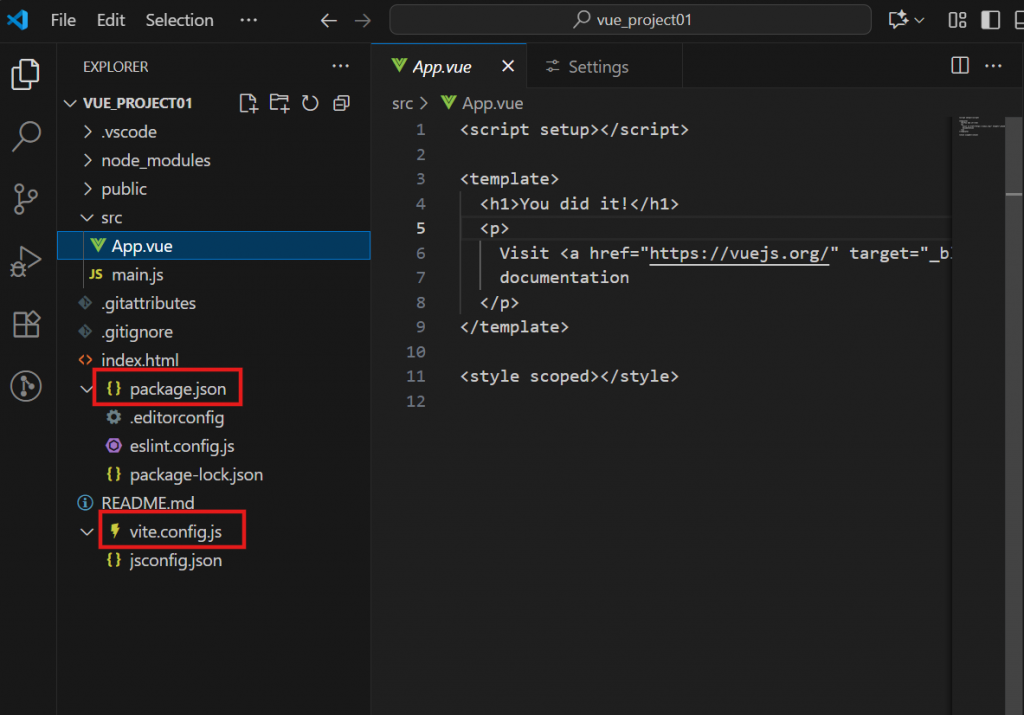Open the Explorer view in activity bar
This screenshot has height=715, width=1024.
pyautogui.click(x=26, y=74)
